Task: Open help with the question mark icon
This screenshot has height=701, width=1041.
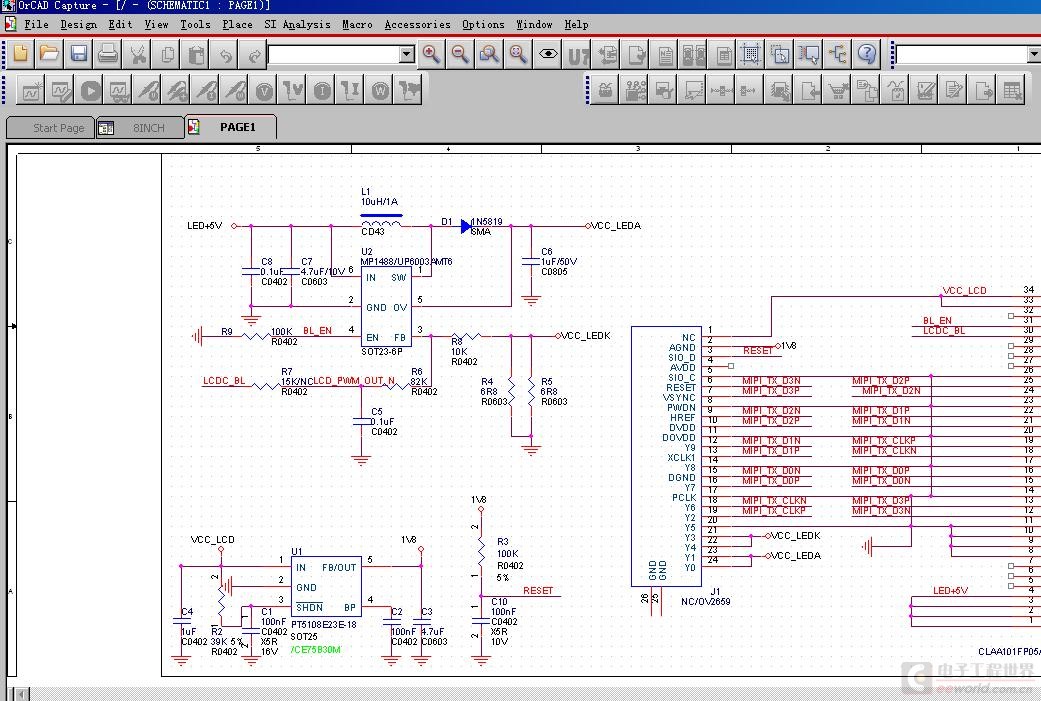Action: pyautogui.click(x=866, y=54)
